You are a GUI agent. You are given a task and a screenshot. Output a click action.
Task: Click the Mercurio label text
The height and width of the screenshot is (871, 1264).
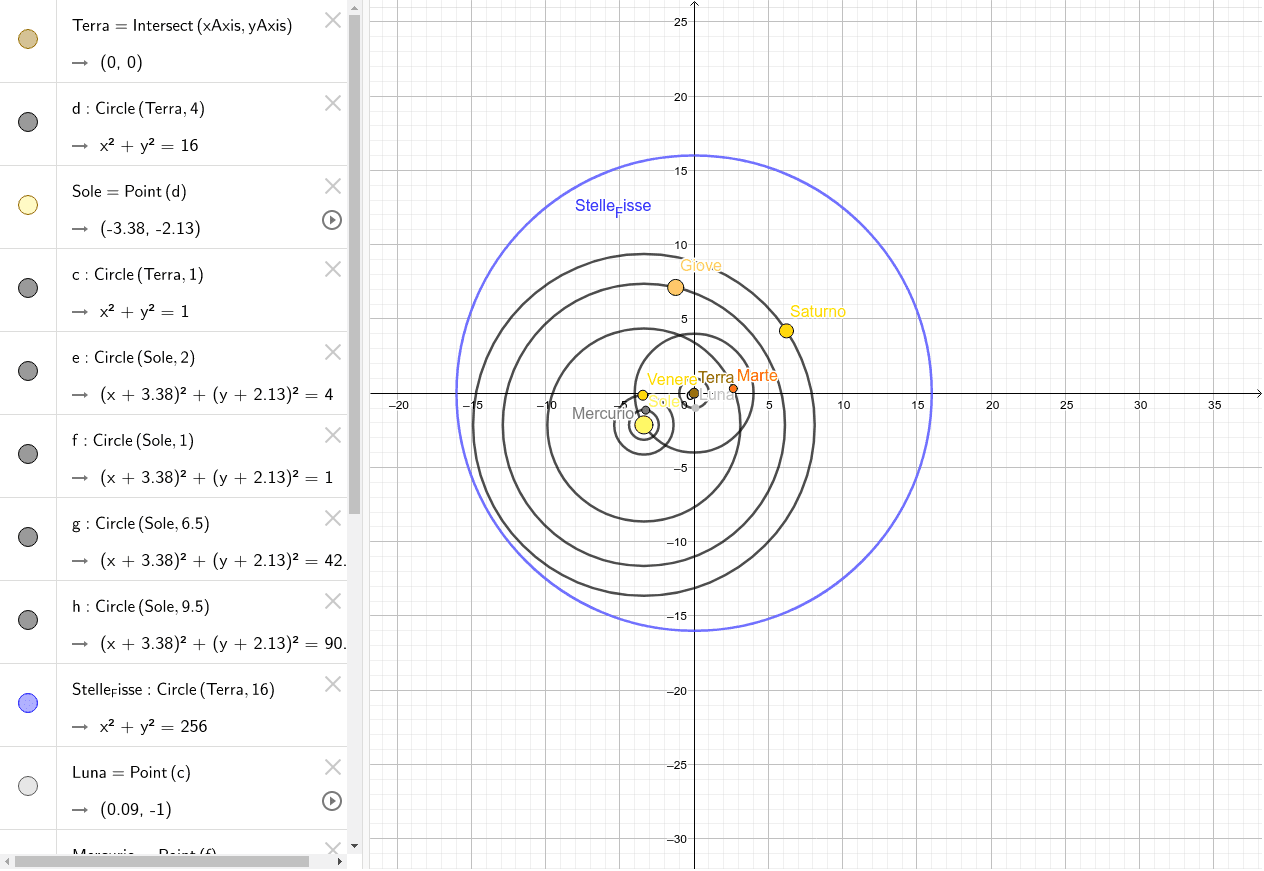pyautogui.click(x=603, y=413)
